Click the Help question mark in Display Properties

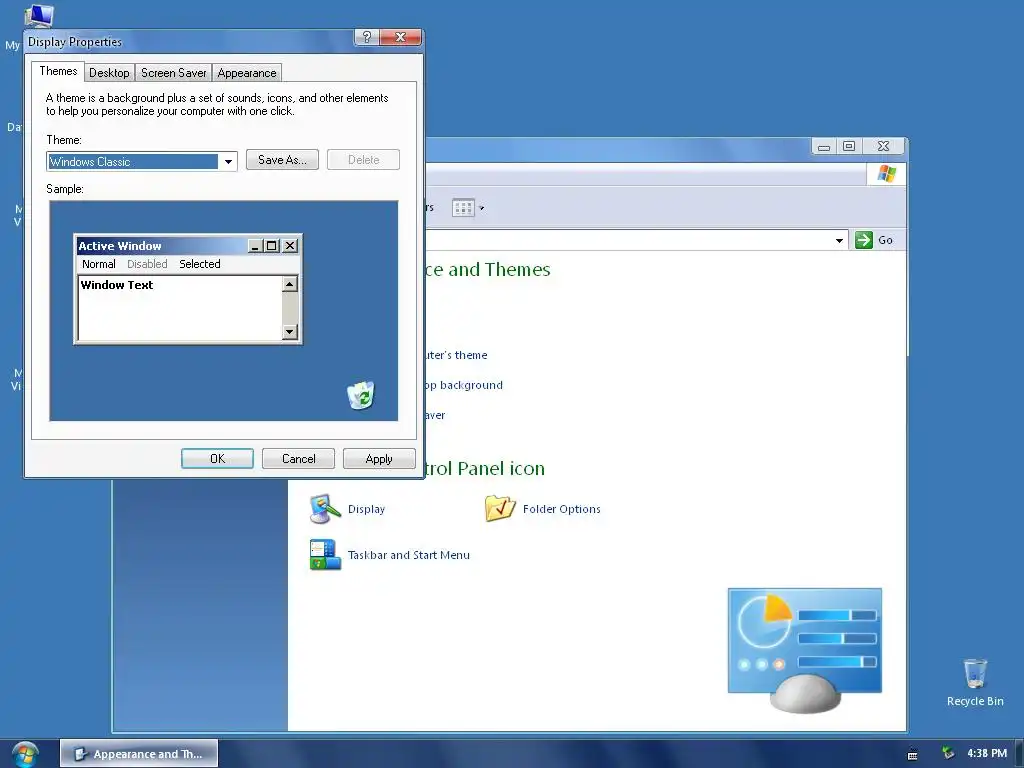coord(366,37)
